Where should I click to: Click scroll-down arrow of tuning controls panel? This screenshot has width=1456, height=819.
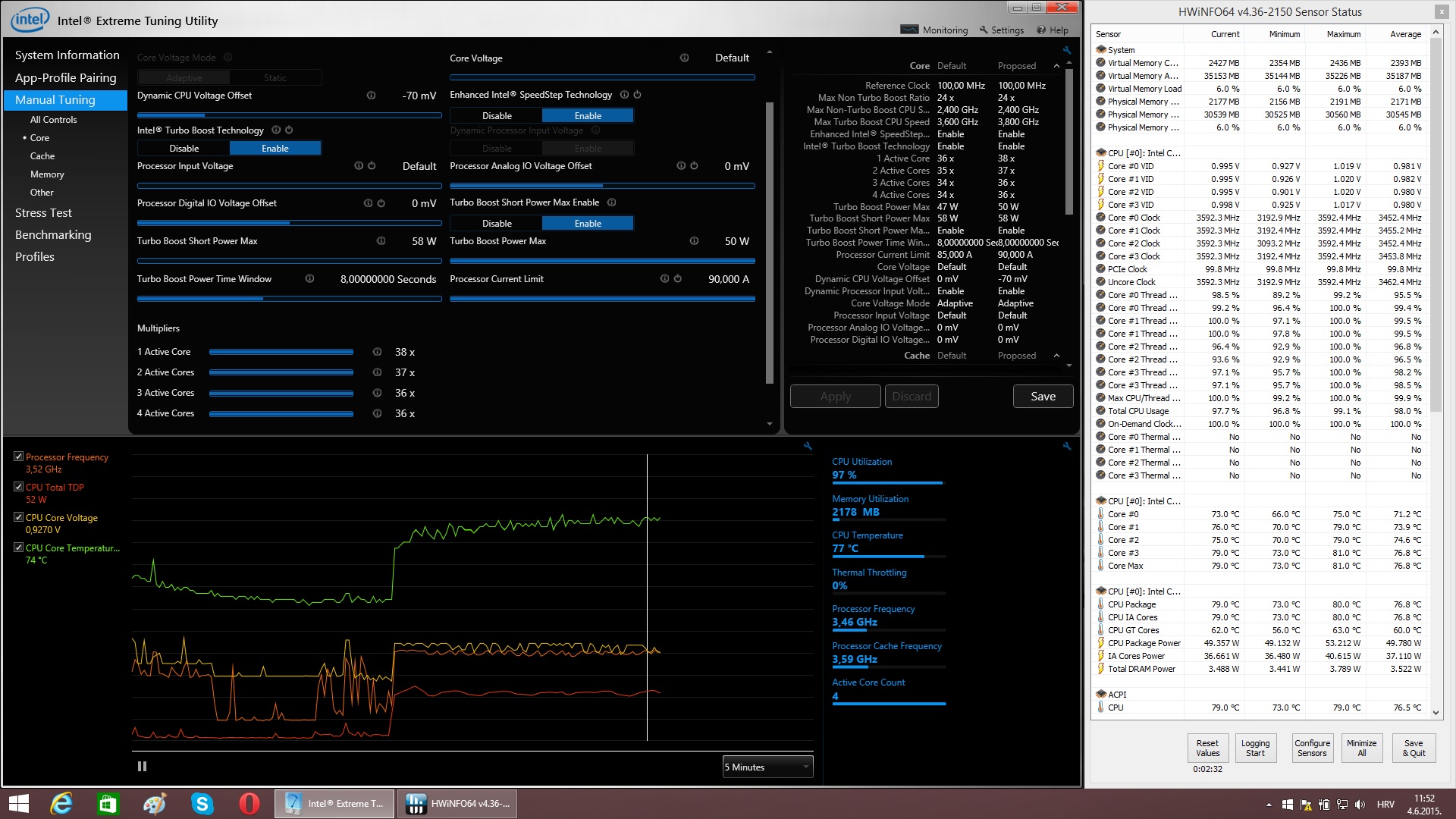pyautogui.click(x=770, y=424)
